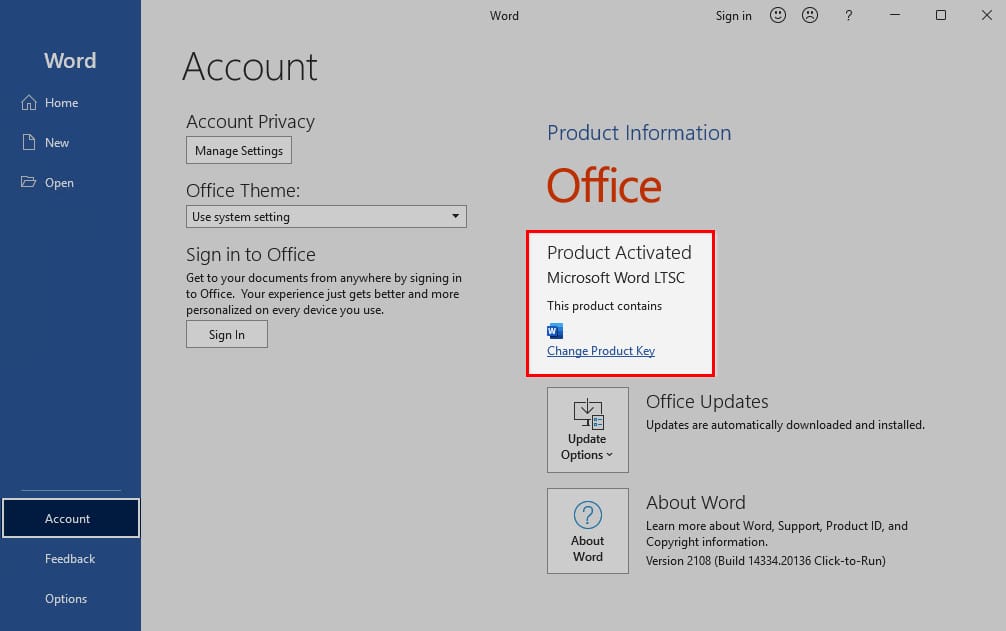Click 'Updates are automatically downloaded and installed.' text
The image size is (1006, 631).
point(785,425)
